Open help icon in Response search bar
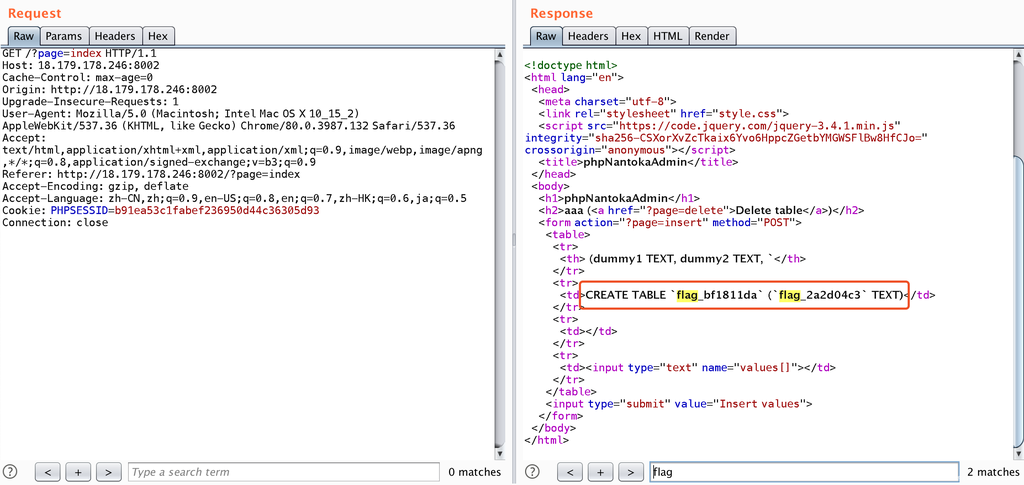Image resolution: width=1024 pixels, height=485 pixels. pyautogui.click(x=532, y=472)
